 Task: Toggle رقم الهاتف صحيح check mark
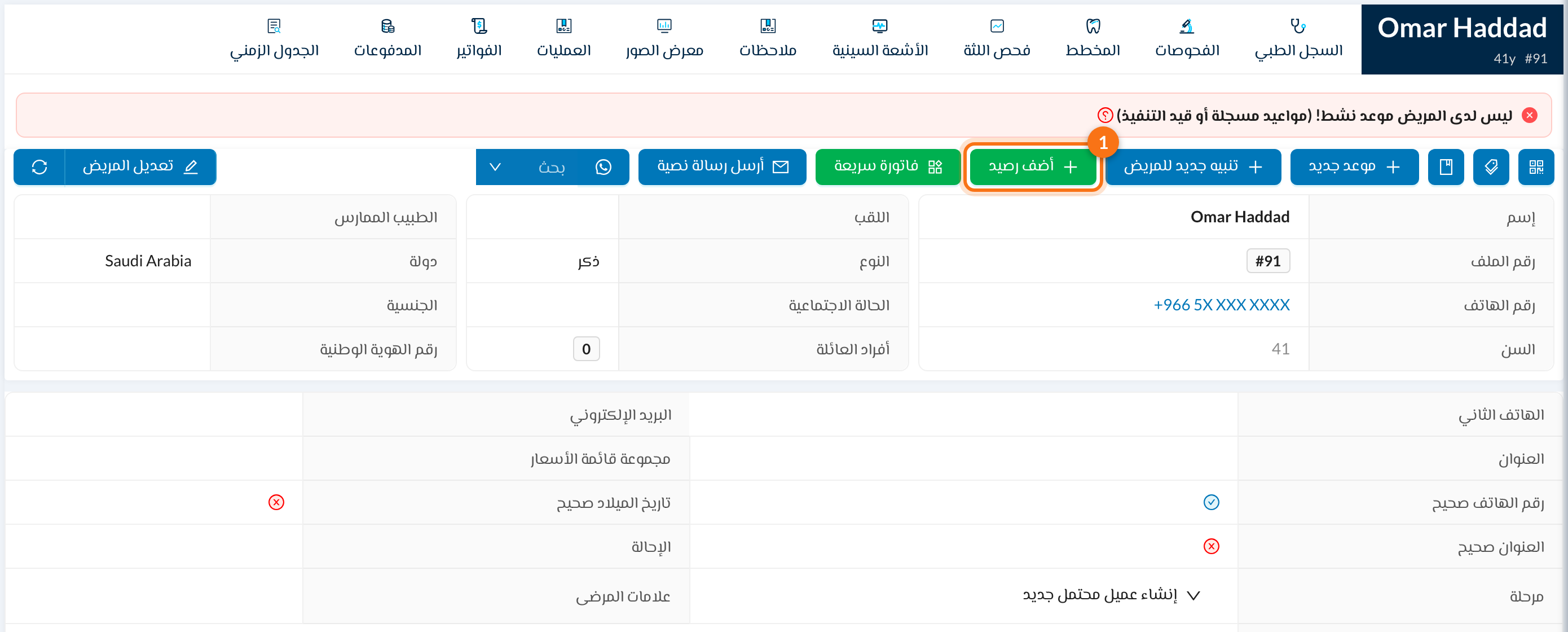[1212, 502]
